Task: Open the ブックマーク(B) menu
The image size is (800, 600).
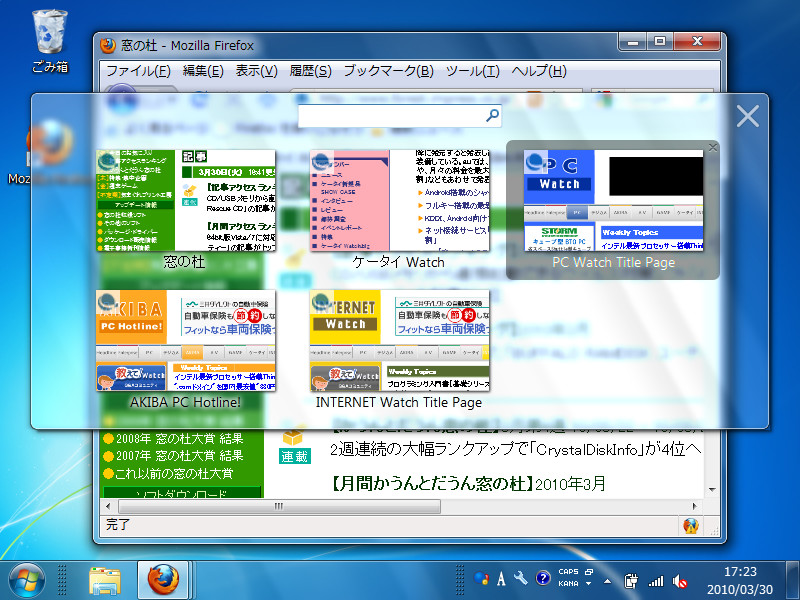Action: [388, 71]
